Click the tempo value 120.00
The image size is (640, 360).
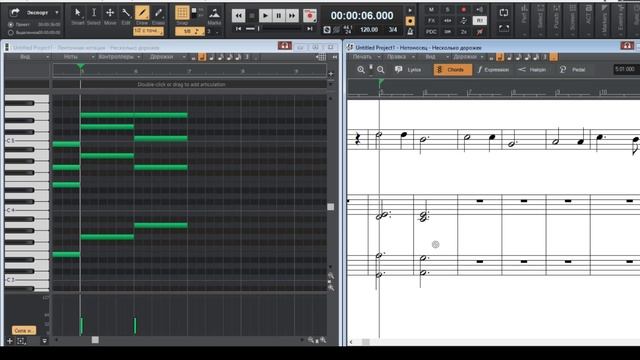(x=369, y=30)
